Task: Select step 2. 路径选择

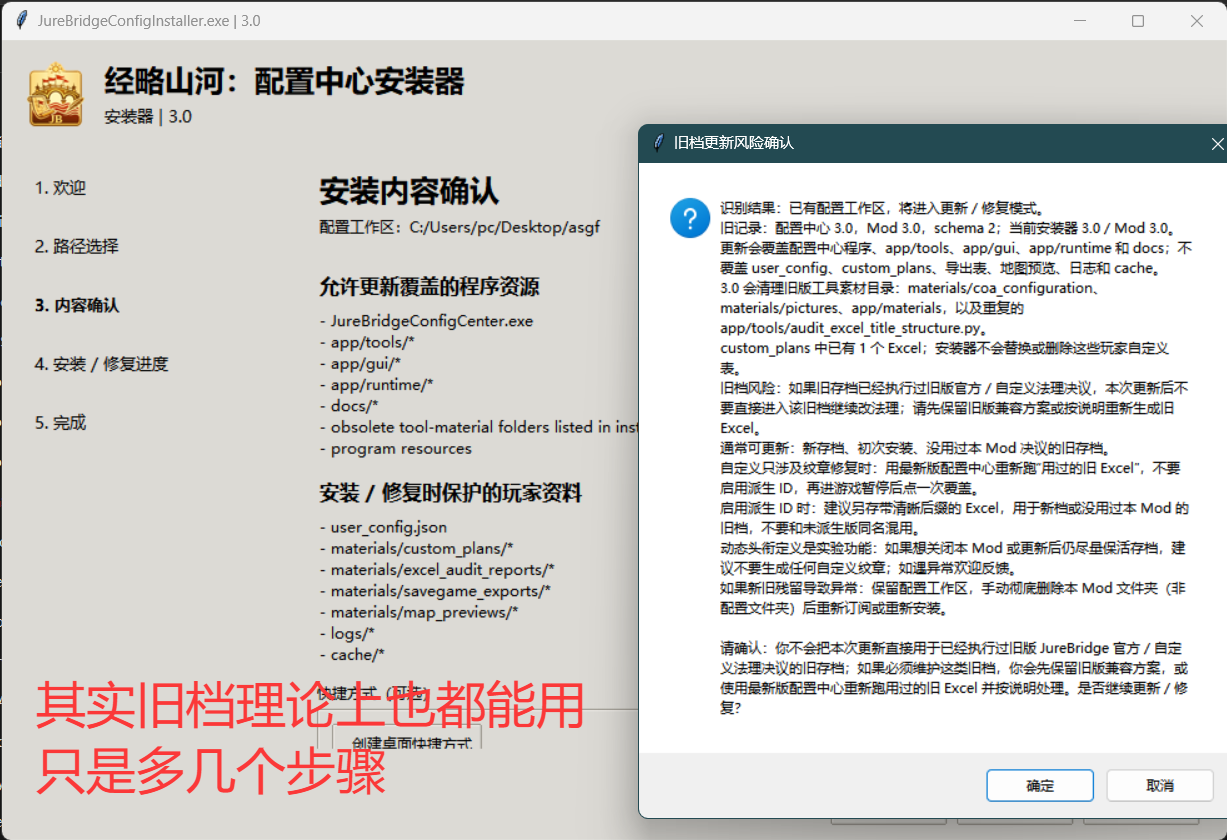Action: tap(76, 246)
